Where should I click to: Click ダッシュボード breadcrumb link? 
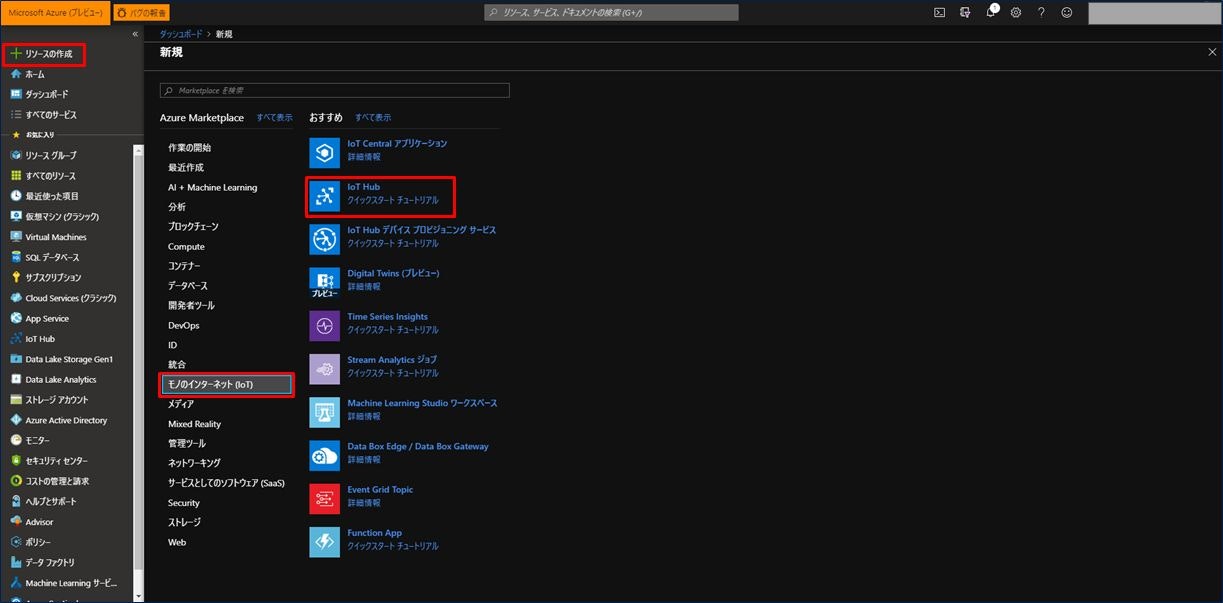click(x=181, y=34)
